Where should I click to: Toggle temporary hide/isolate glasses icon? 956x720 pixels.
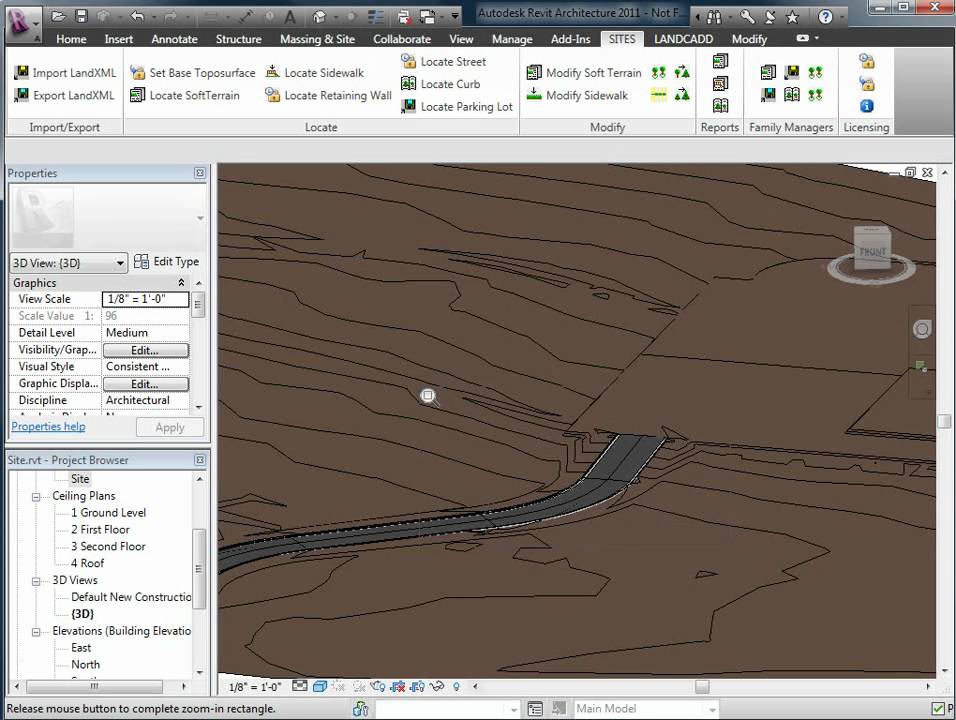tap(437, 686)
